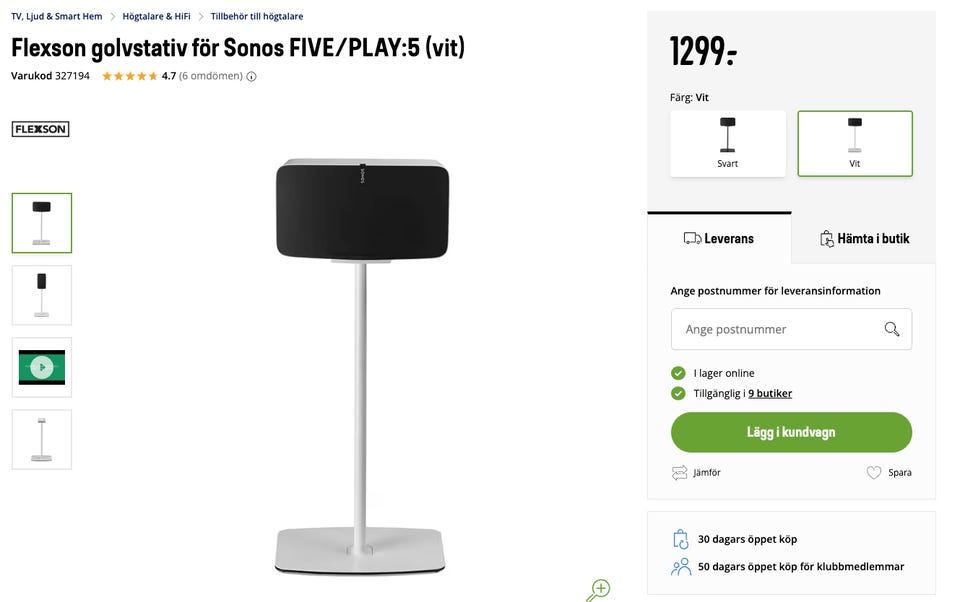Click the Lägg i kundvagn button
The width and height of the screenshot is (960, 602).
pyautogui.click(x=791, y=432)
